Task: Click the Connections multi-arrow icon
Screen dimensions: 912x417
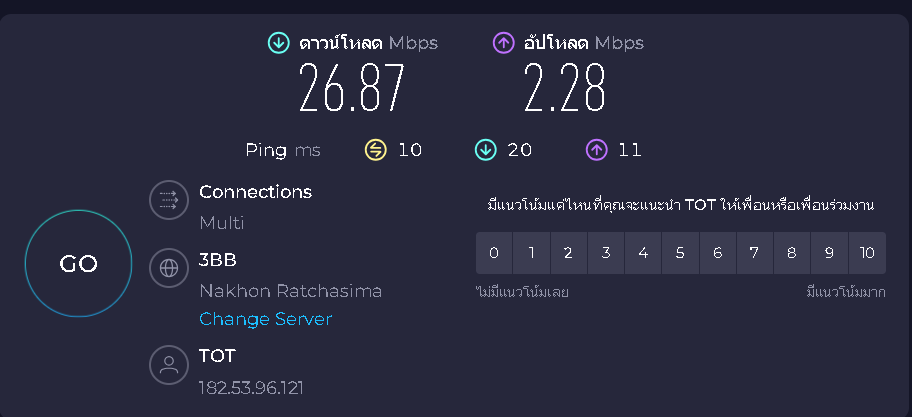Action: [169, 200]
